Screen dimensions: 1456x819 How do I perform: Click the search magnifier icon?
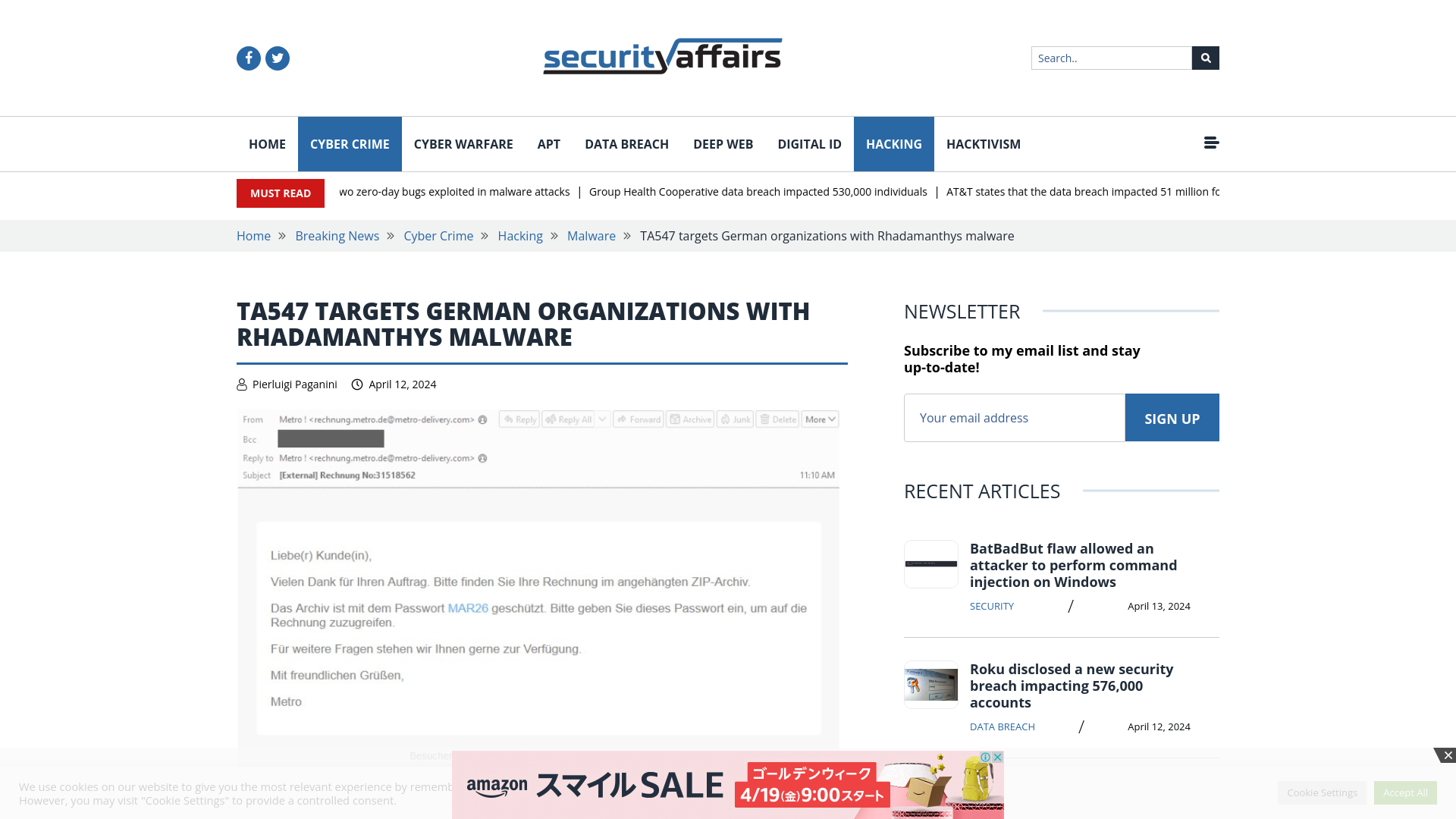coord(1205,58)
